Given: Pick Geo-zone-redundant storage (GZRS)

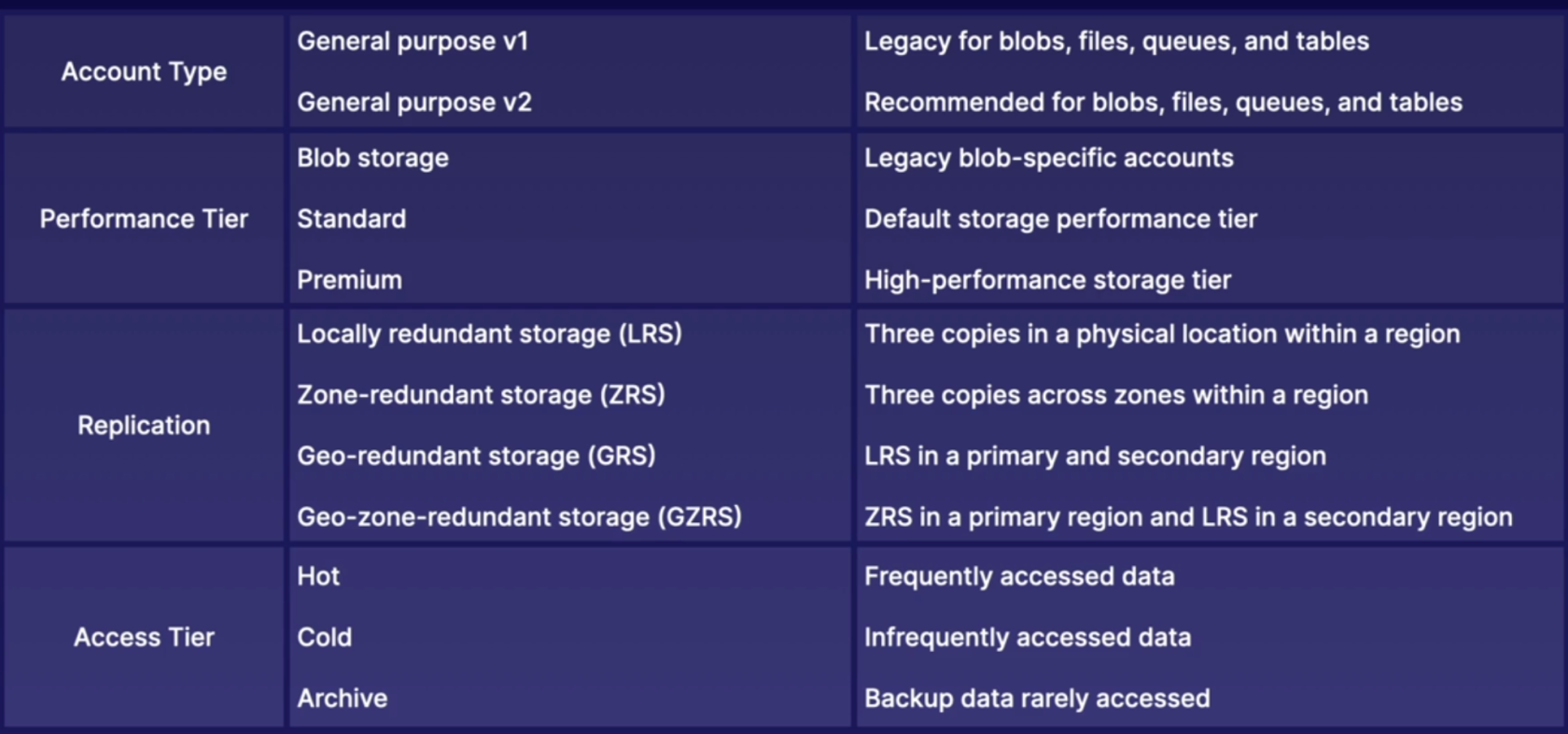Looking at the screenshot, I should pyautogui.click(x=519, y=516).
